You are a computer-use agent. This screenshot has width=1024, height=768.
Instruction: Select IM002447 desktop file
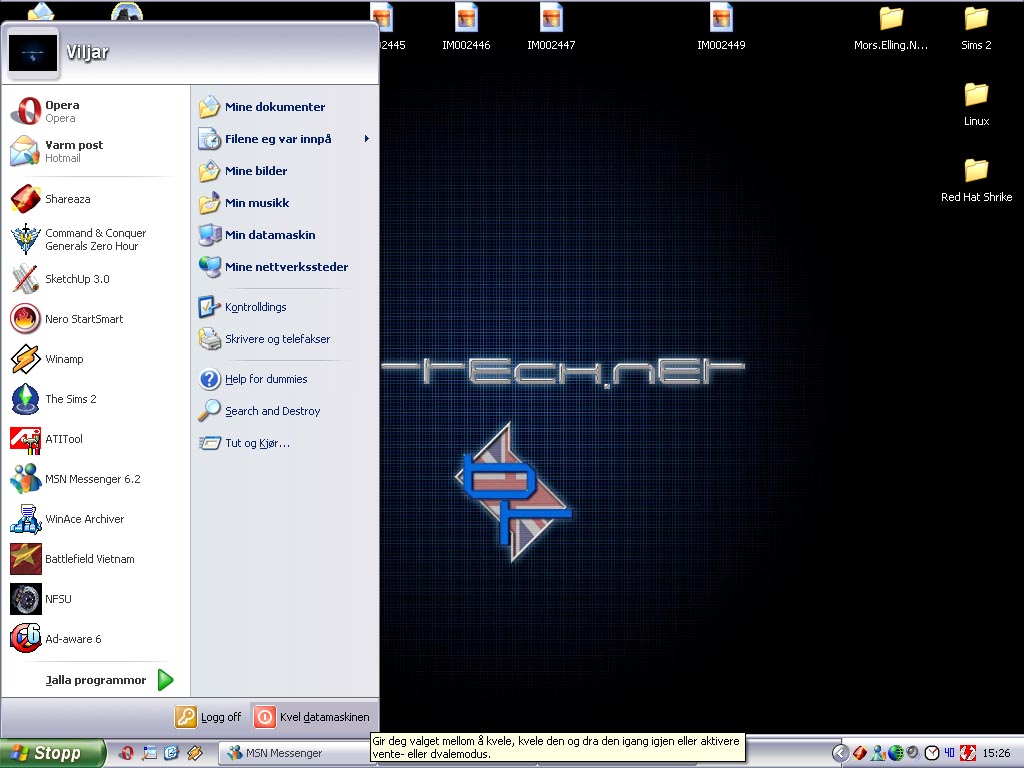click(x=551, y=27)
